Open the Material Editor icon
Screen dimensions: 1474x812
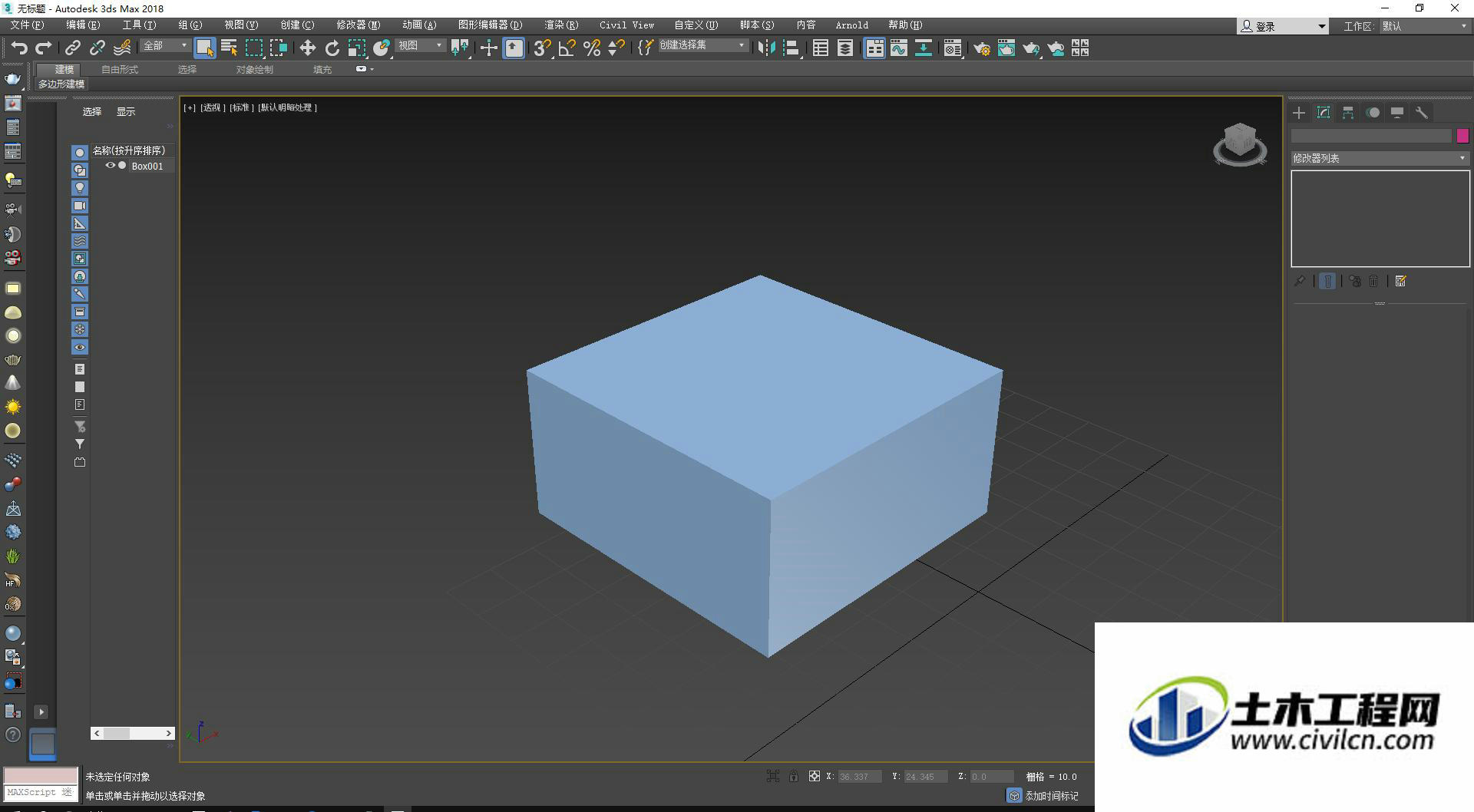click(953, 48)
